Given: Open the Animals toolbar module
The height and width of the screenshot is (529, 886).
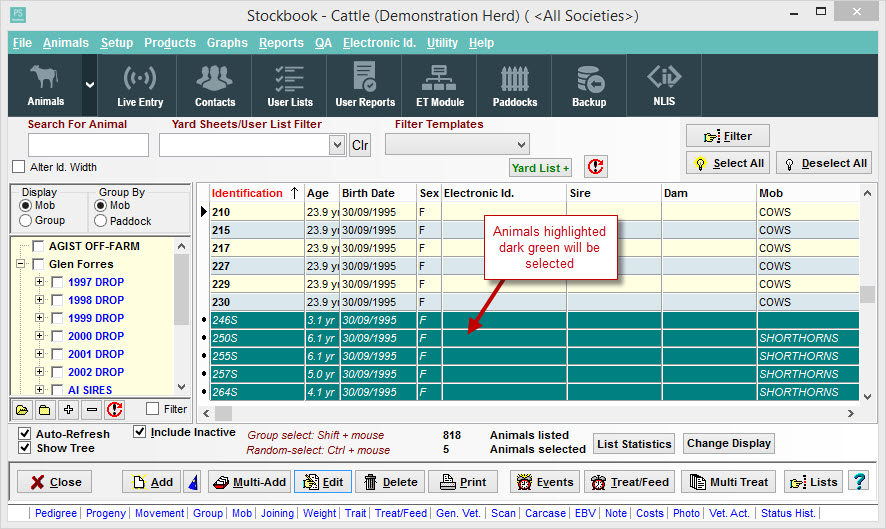Looking at the screenshot, I should tap(45, 85).
